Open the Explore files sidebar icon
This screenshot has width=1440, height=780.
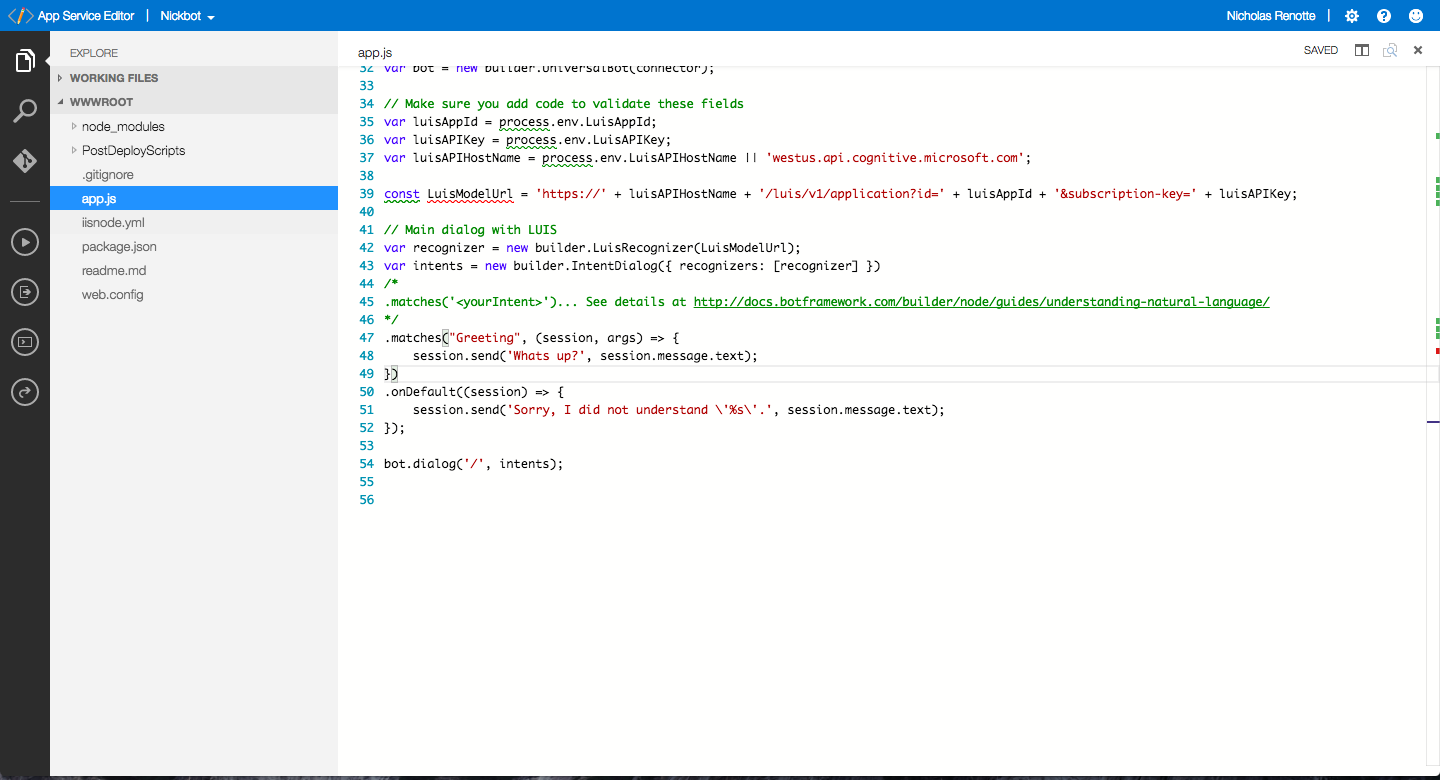pyautogui.click(x=25, y=61)
